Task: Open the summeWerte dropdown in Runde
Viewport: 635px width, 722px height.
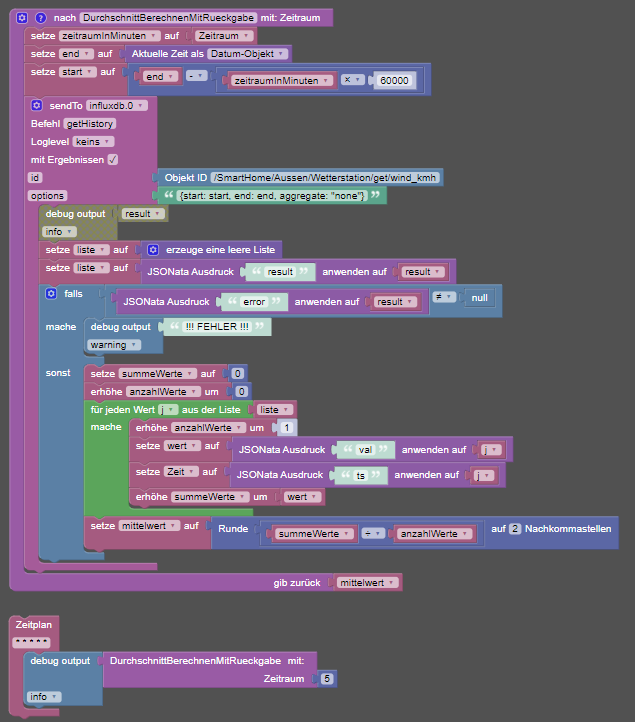Action: pos(315,534)
